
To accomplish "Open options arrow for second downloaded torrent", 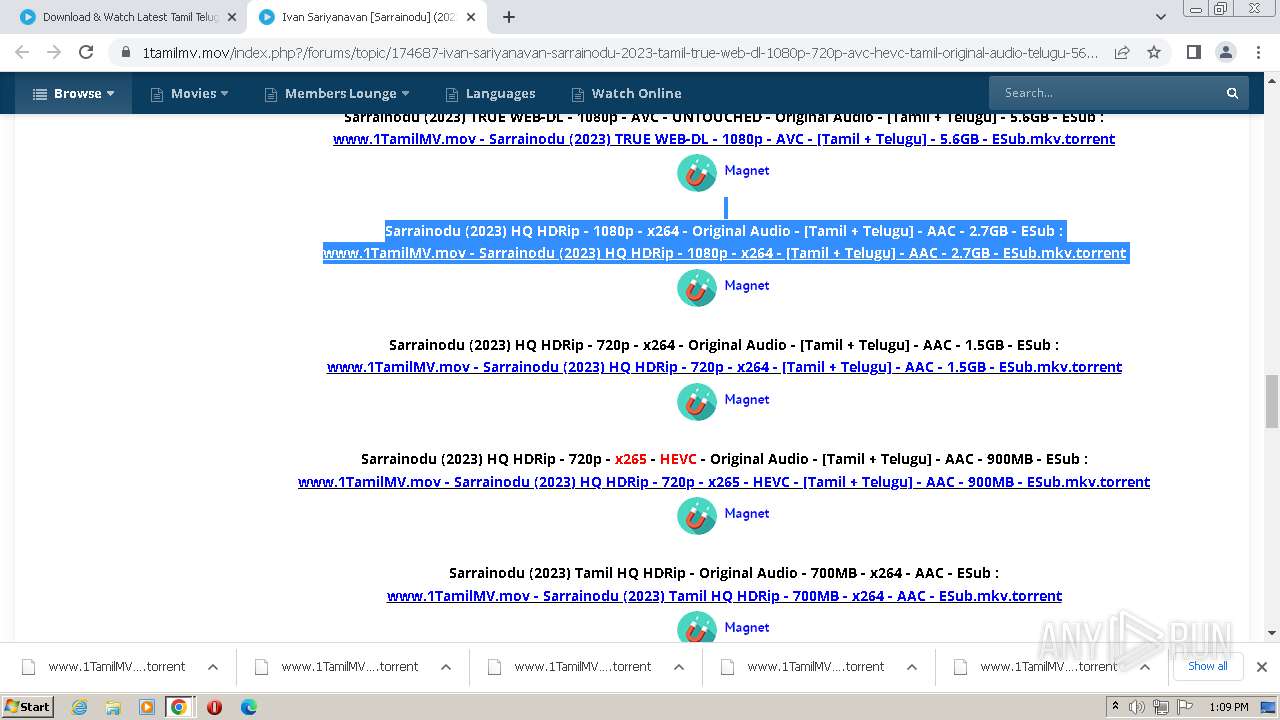I will tap(446, 666).
